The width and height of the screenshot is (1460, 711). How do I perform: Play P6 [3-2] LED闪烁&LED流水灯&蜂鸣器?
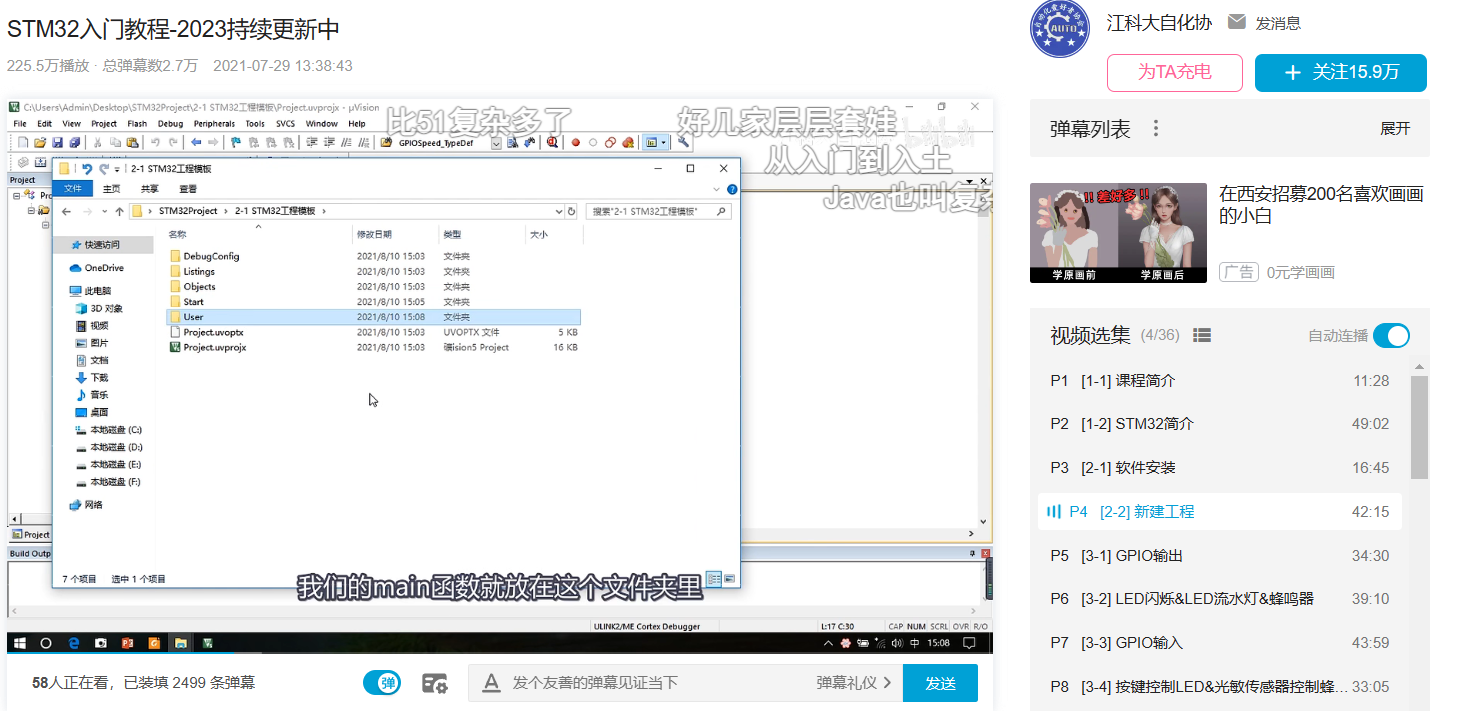point(1220,599)
